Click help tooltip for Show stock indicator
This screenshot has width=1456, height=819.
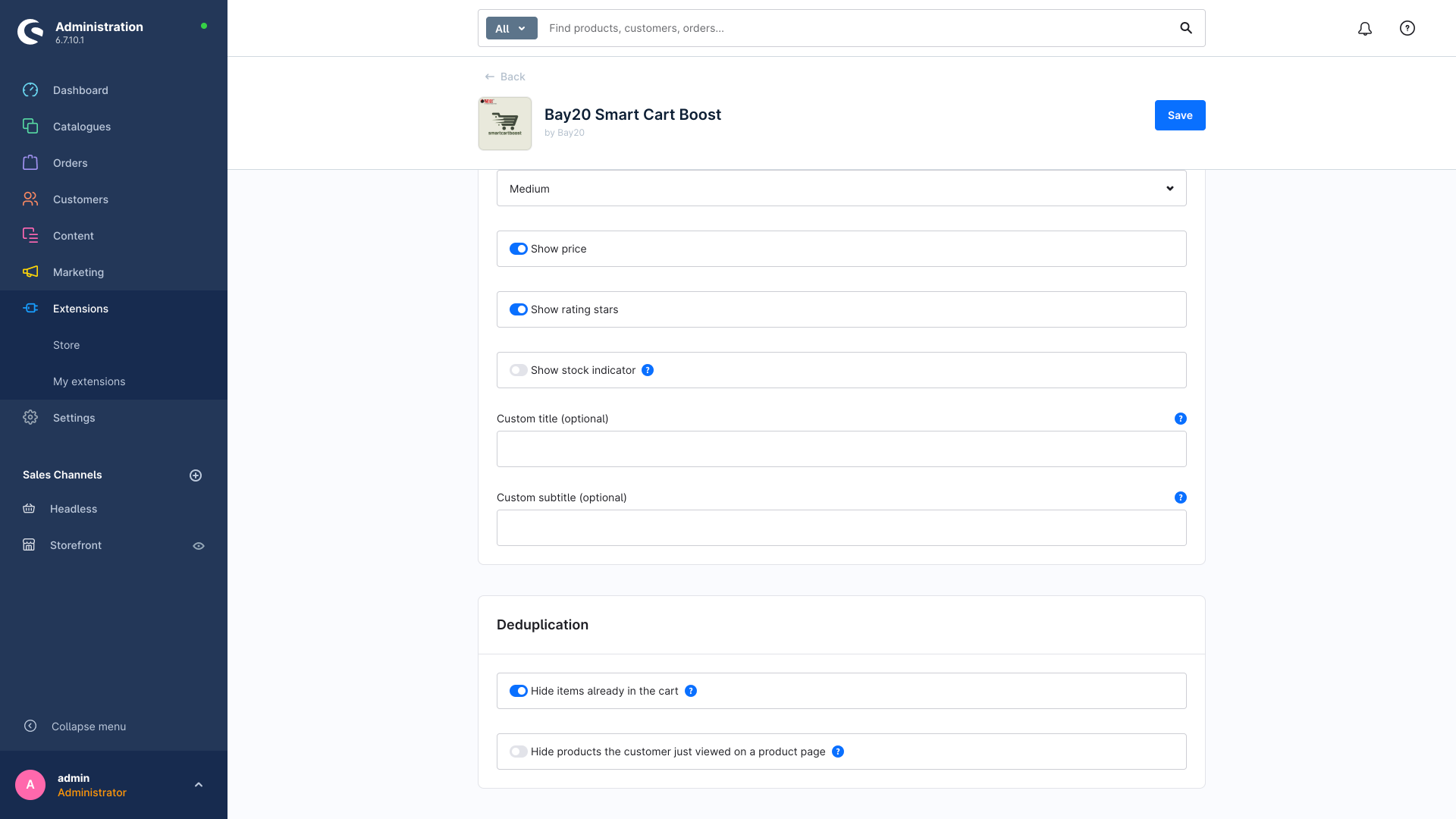(648, 370)
